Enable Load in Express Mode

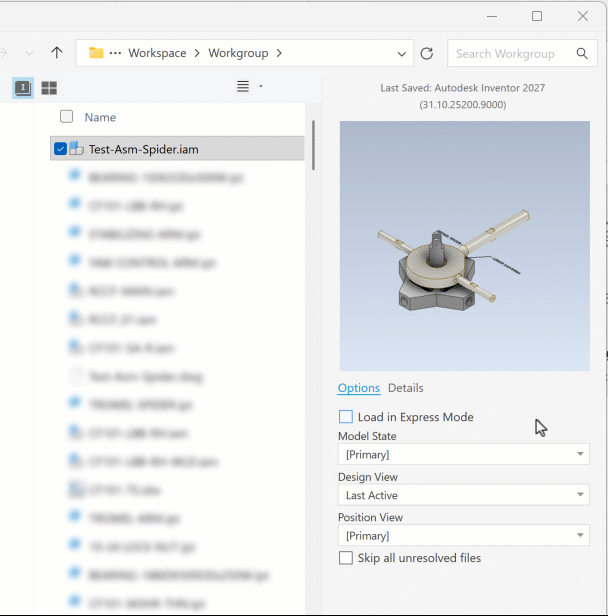pyautogui.click(x=346, y=416)
